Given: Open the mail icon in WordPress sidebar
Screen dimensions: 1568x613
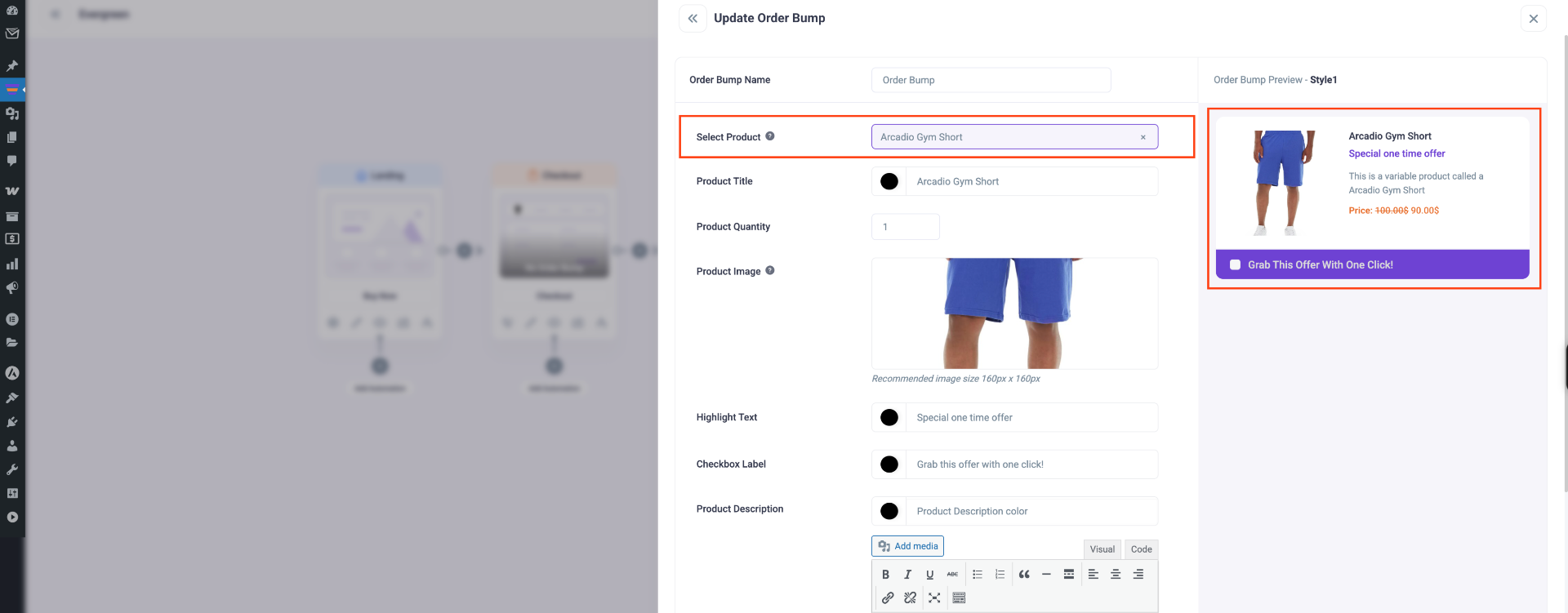Looking at the screenshot, I should 12,33.
